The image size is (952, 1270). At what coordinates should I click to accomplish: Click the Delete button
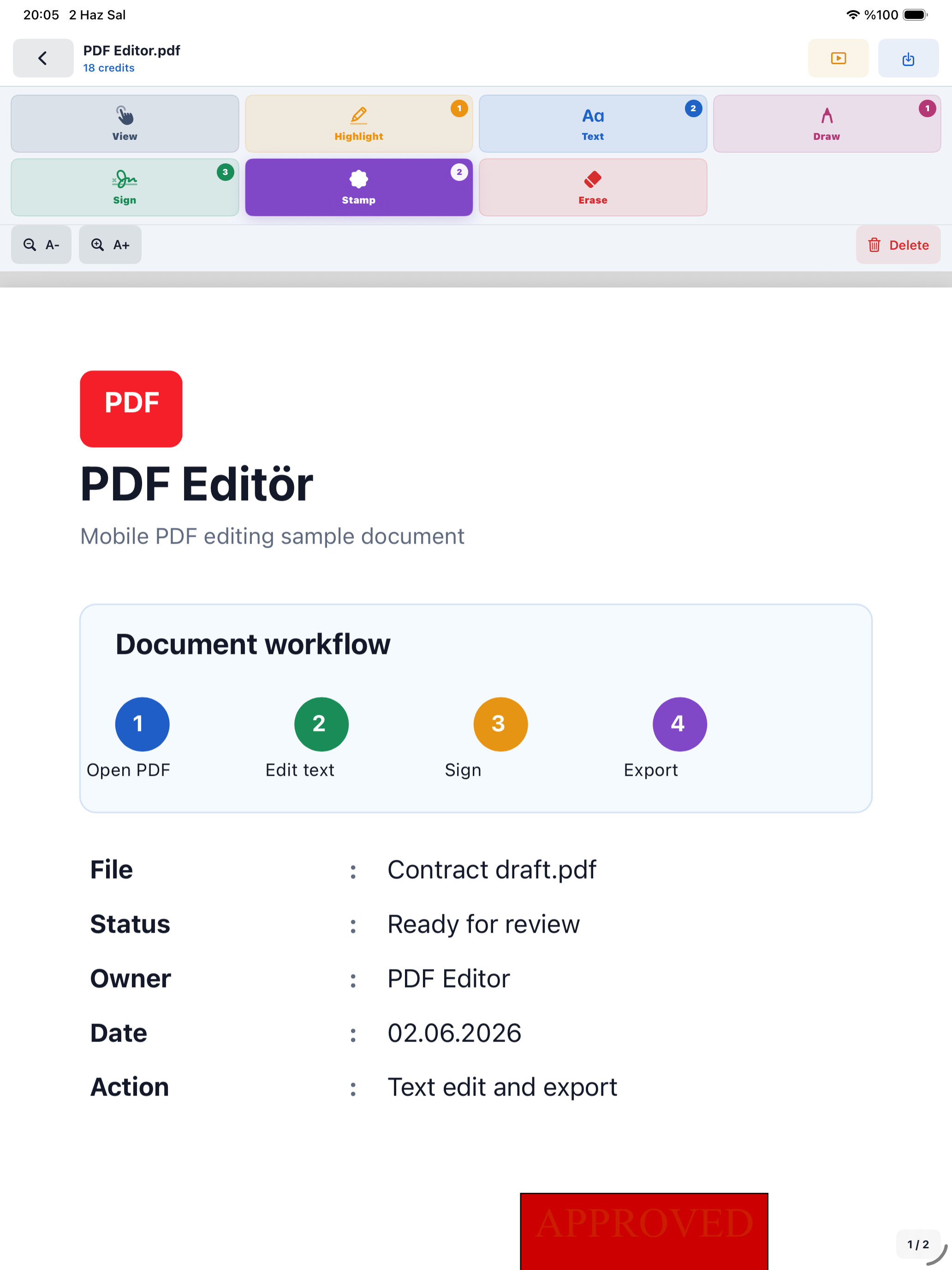pyautogui.click(x=898, y=245)
